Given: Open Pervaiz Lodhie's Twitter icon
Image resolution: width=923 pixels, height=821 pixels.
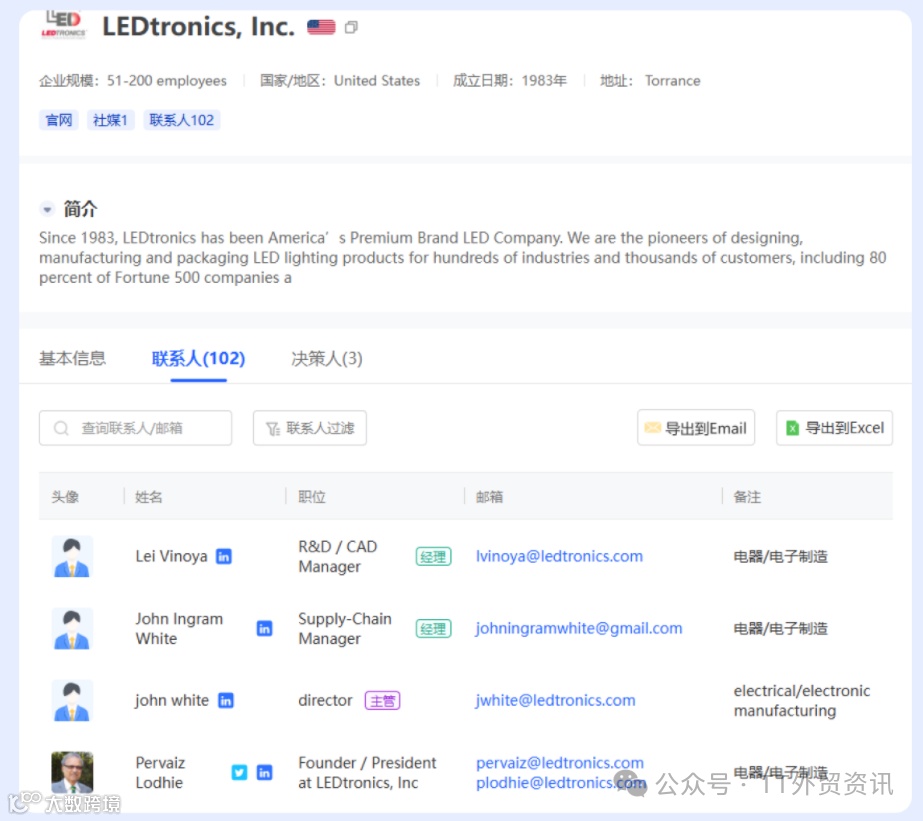Looking at the screenshot, I should tap(239, 772).
